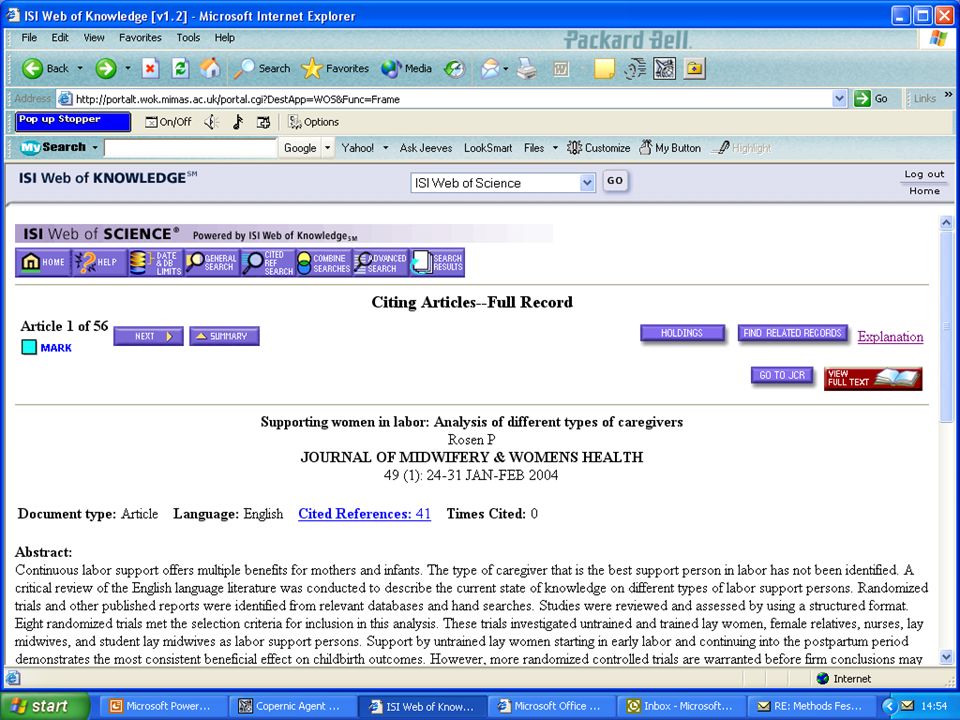Open the Cited Ref Search button
960x720 pixels.
268,262
